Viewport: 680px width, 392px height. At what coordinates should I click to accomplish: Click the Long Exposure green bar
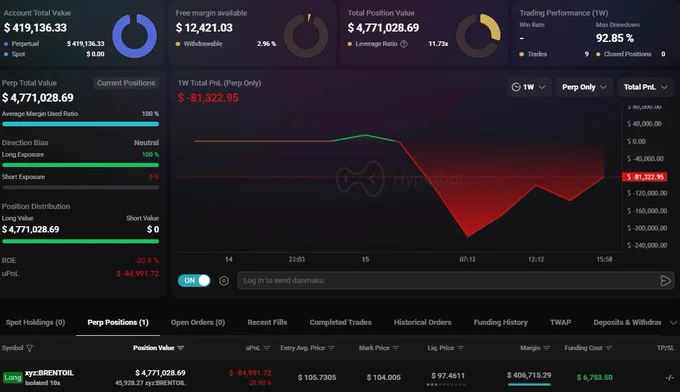[x=80, y=165]
